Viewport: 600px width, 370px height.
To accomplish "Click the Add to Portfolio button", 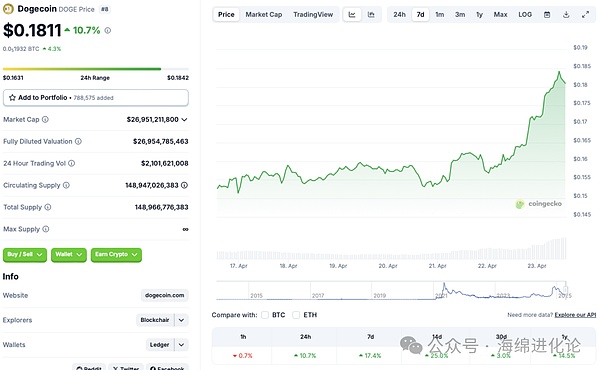I will tap(96, 98).
